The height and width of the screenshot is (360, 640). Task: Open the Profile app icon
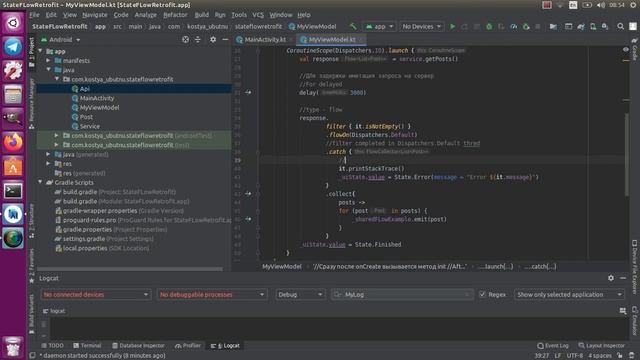point(513,27)
